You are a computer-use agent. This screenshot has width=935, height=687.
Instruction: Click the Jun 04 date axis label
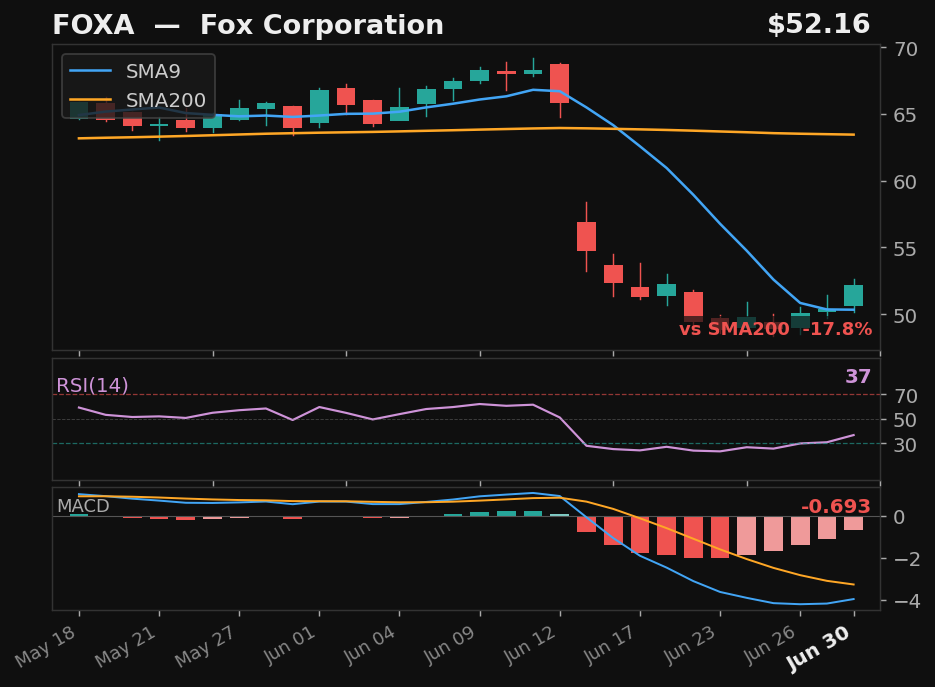click(370, 645)
